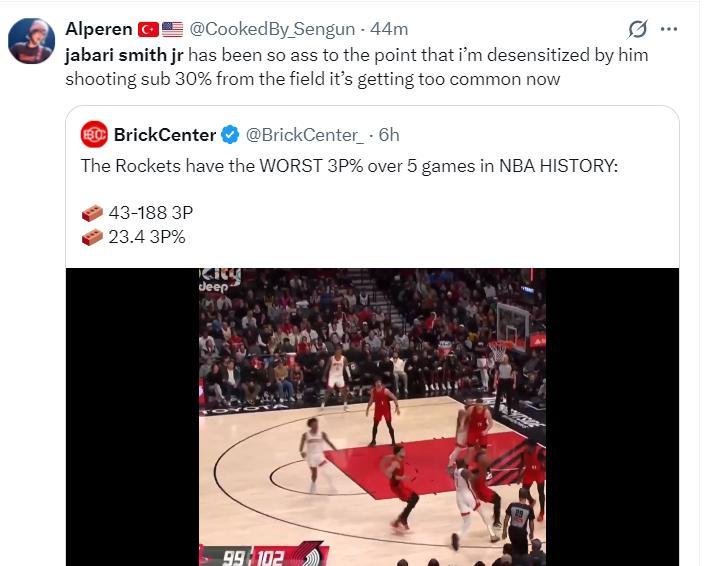Viewport: 706px width, 566px height.
Task: Click the Turkey flag emoji in name
Action: pyautogui.click(x=148, y=30)
